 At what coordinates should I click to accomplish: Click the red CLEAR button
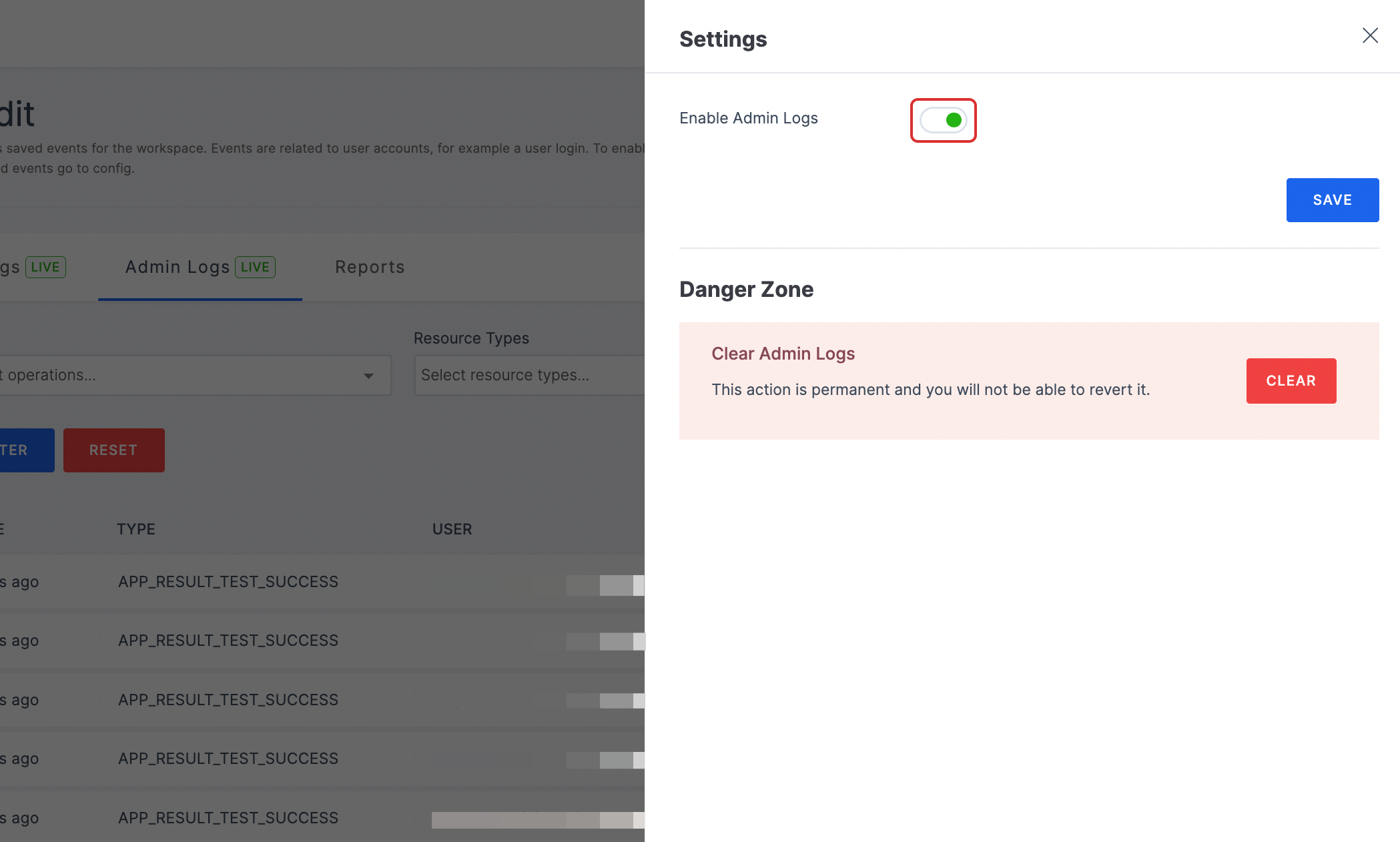(x=1291, y=381)
